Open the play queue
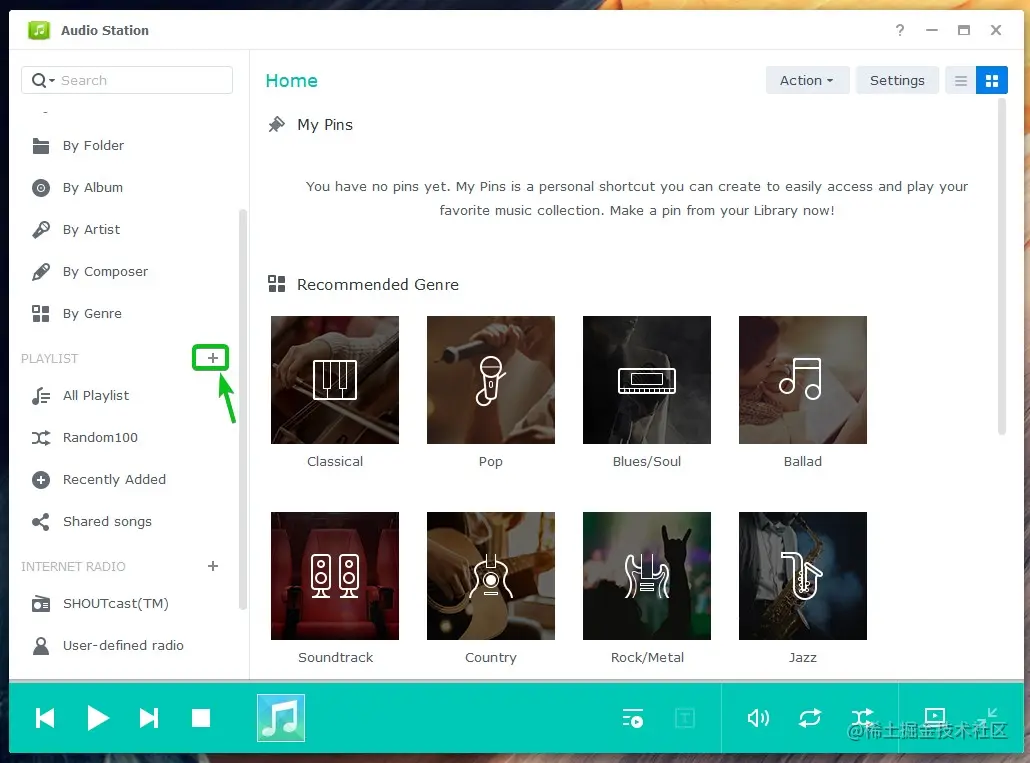The height and width of the screenshot is (763, 1030). pos(633,718)
